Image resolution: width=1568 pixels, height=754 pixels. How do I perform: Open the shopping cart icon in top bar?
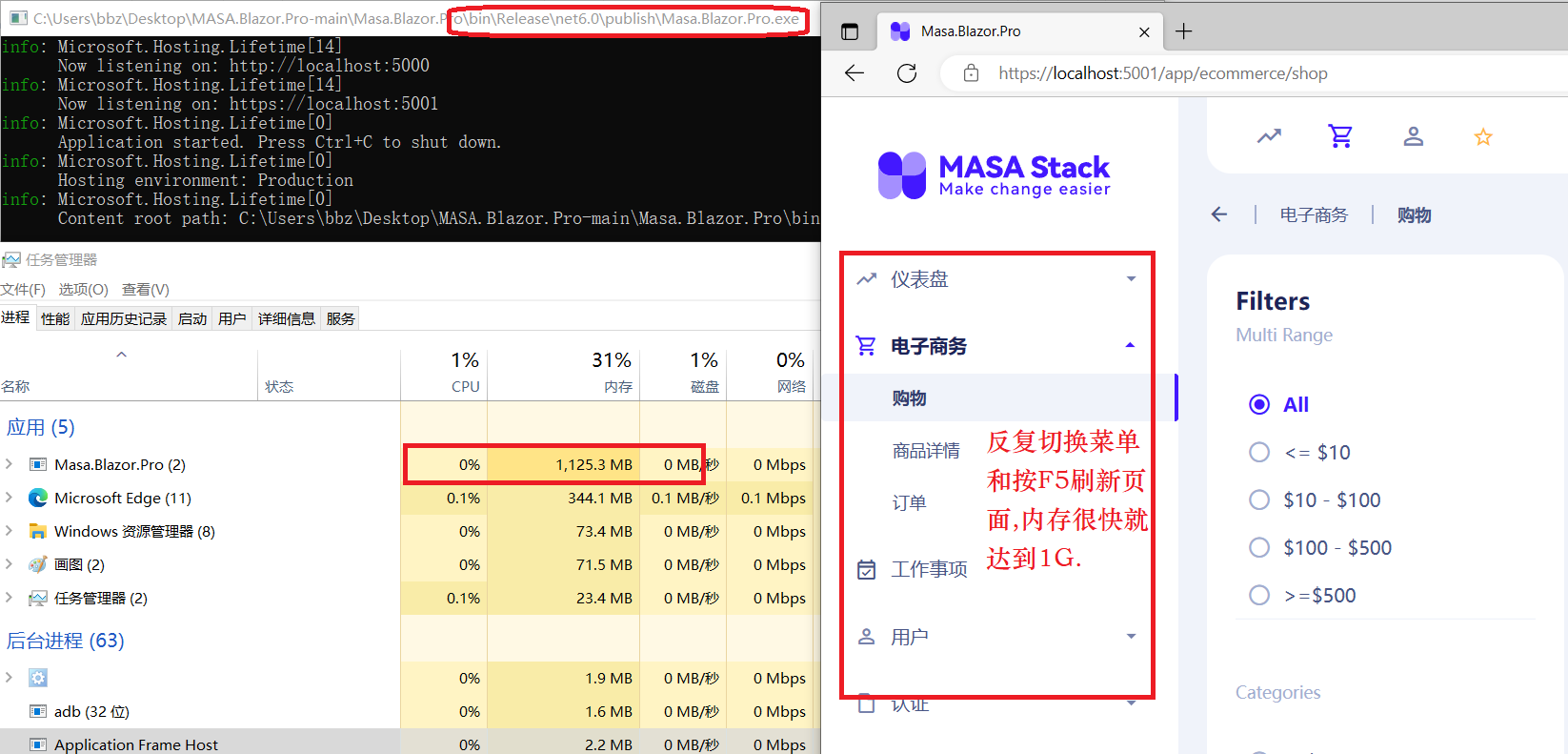1340,136
